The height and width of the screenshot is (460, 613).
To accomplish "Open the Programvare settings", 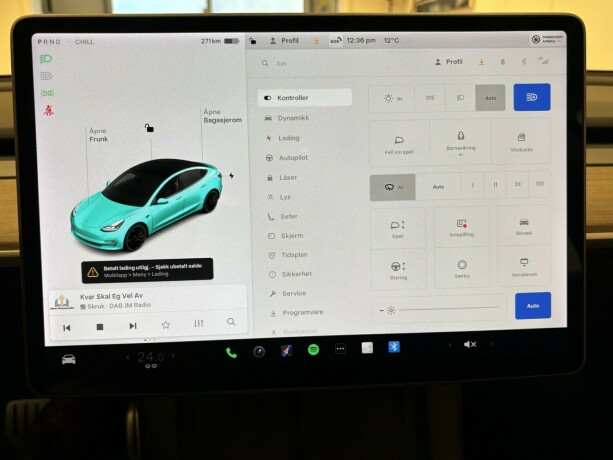I will tap(297, 313).
